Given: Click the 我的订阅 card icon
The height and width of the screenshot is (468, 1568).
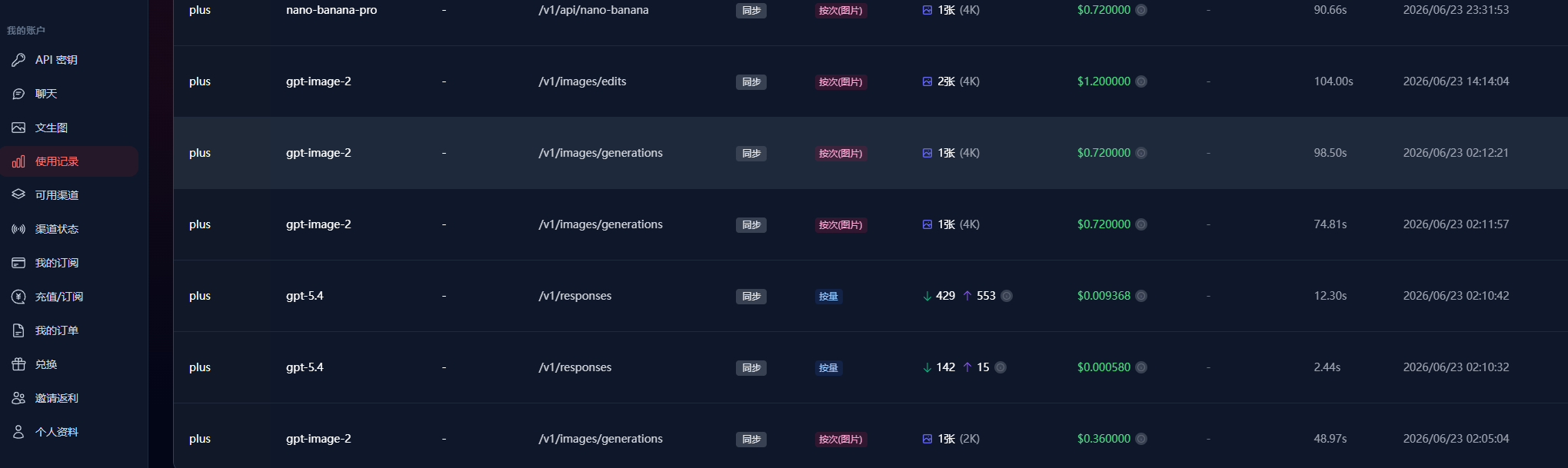Looking at the screenshot, I should [18, 263].
